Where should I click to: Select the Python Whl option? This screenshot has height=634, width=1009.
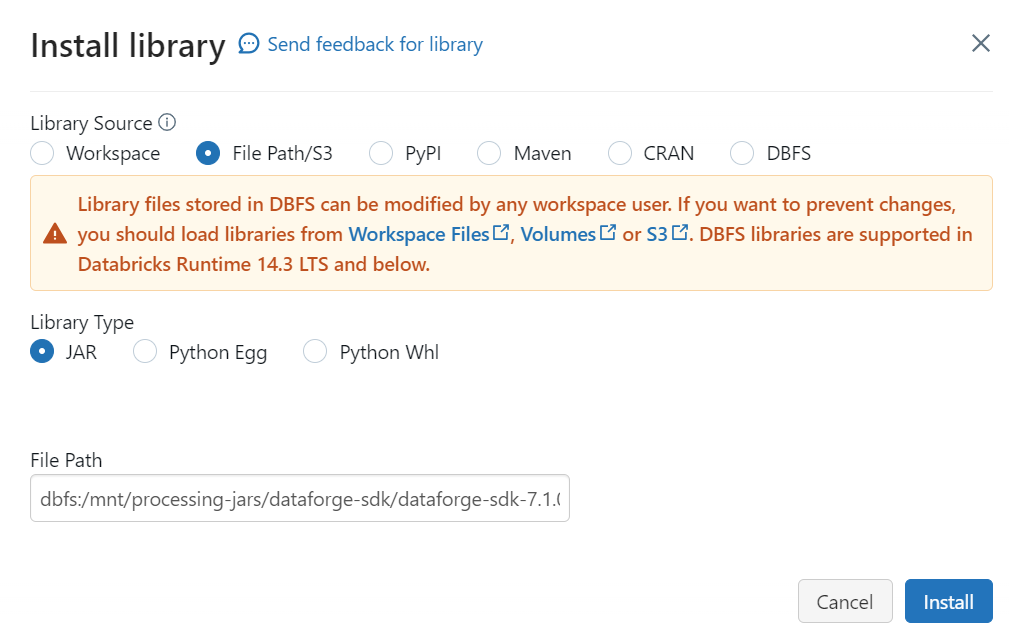[315, 351]
